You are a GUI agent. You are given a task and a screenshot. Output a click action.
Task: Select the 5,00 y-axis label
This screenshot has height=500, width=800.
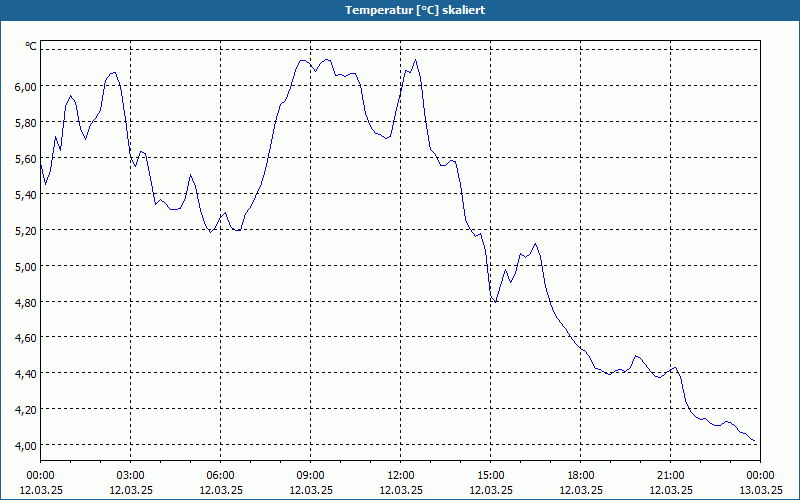pos(26,267)
